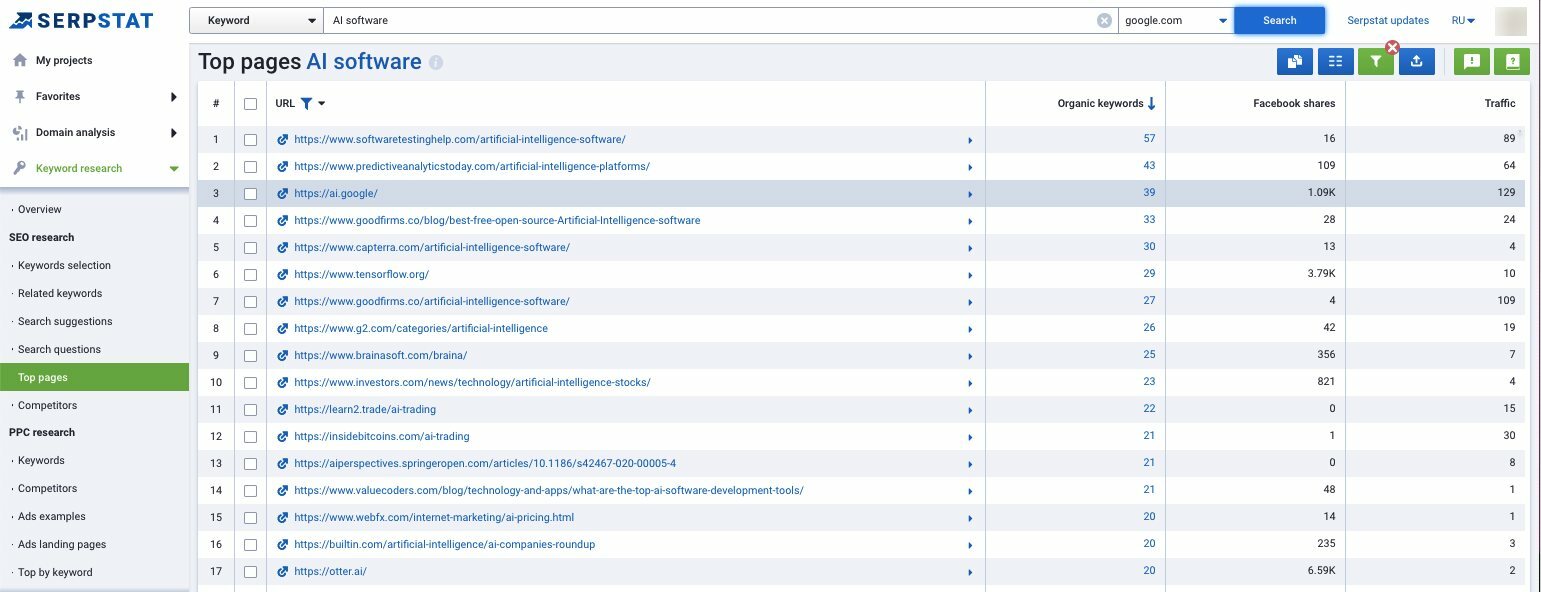Check the box for row 13 springeropen

[x=250, y=464]
